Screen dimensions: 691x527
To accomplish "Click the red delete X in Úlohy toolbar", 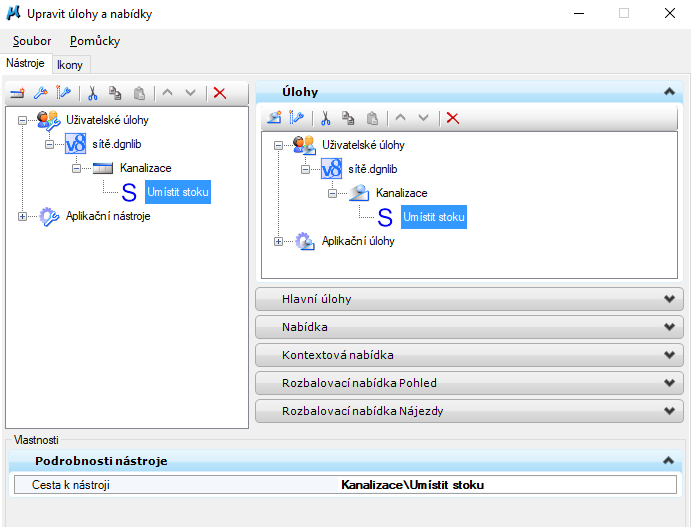I will click(x=453, y=118).
